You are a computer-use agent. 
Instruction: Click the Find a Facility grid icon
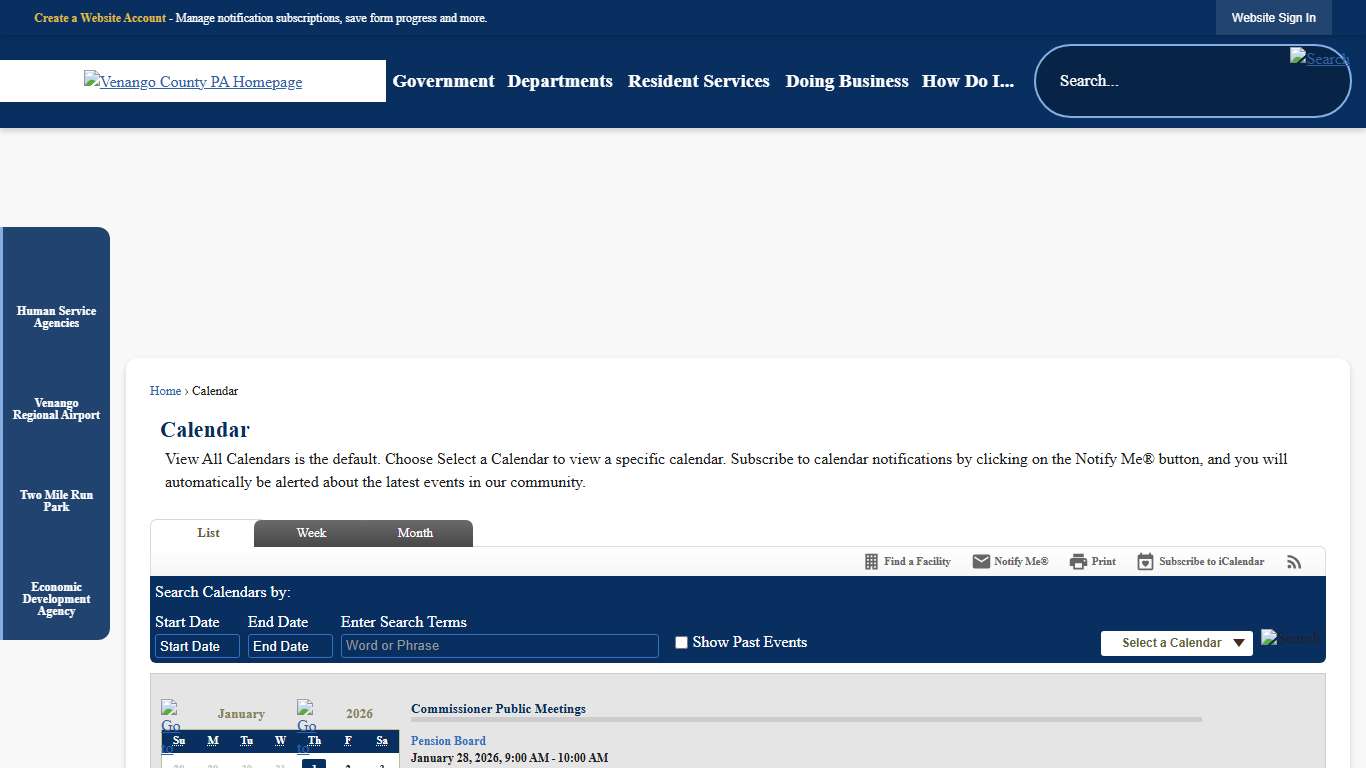point(871,562)
